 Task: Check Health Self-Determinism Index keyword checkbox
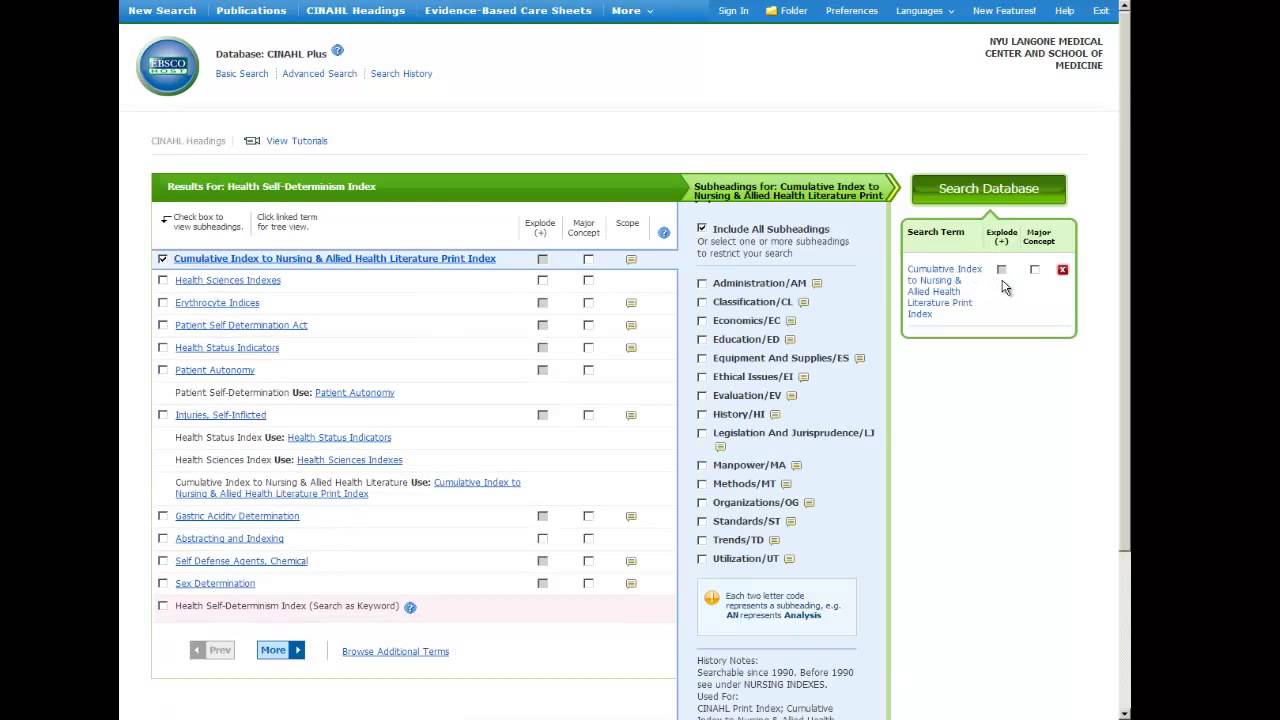pos(163,606)
